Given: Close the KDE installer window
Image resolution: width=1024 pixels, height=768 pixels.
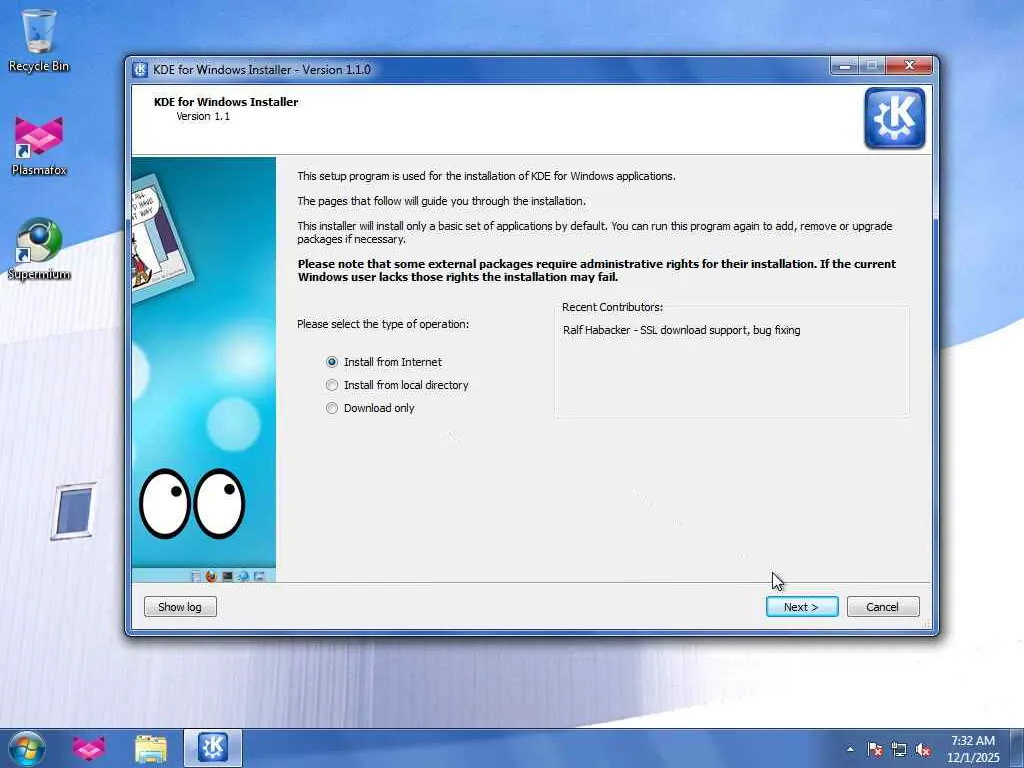Looking at the screenshot, I should tap(909, 65).
